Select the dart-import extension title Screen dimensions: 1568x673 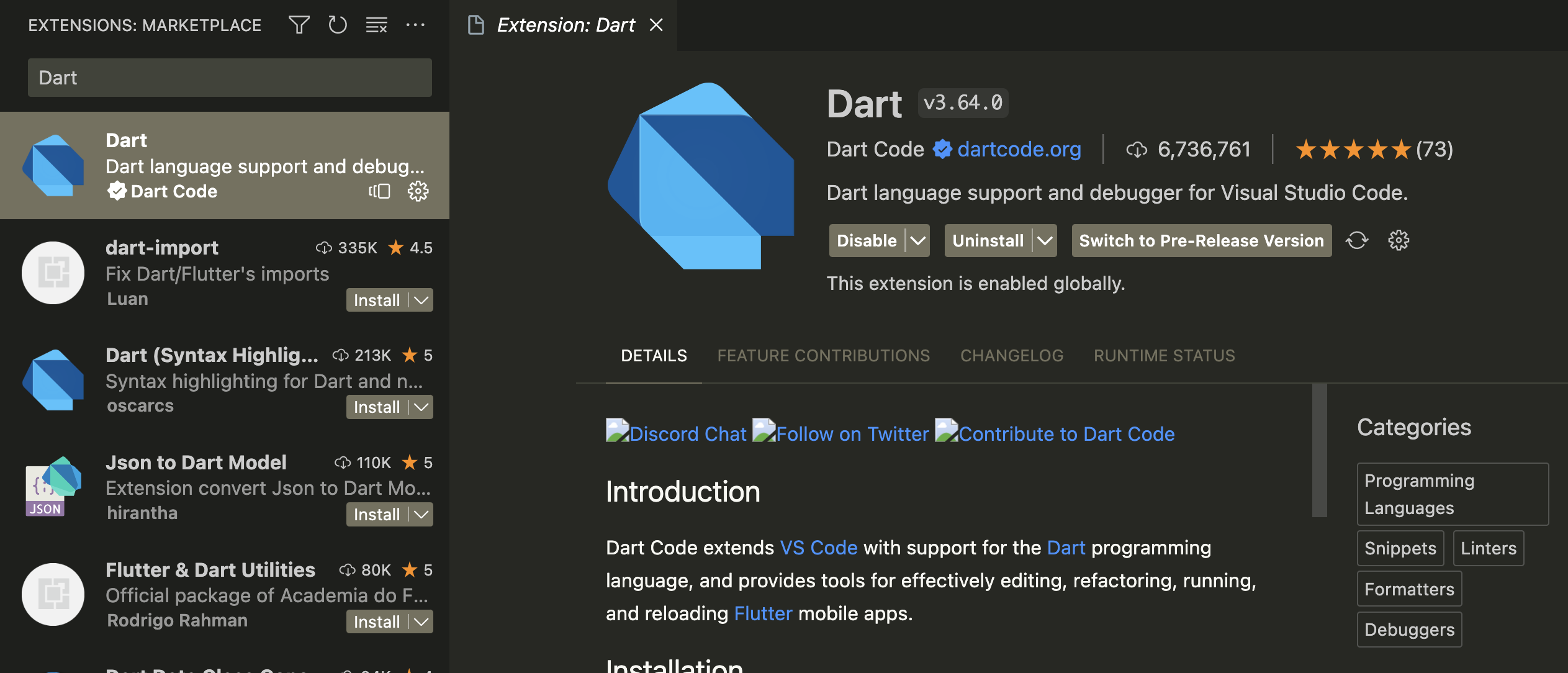[162, 248]
